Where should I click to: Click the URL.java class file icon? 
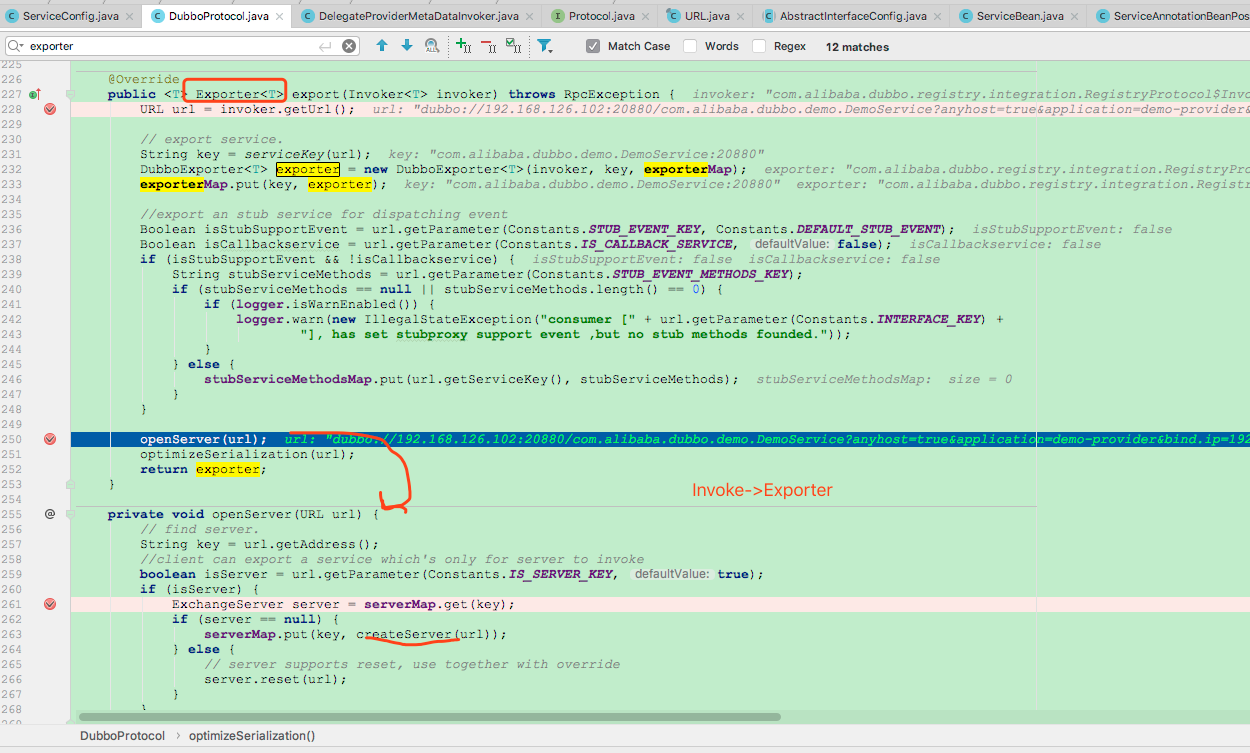pos(673,16)
